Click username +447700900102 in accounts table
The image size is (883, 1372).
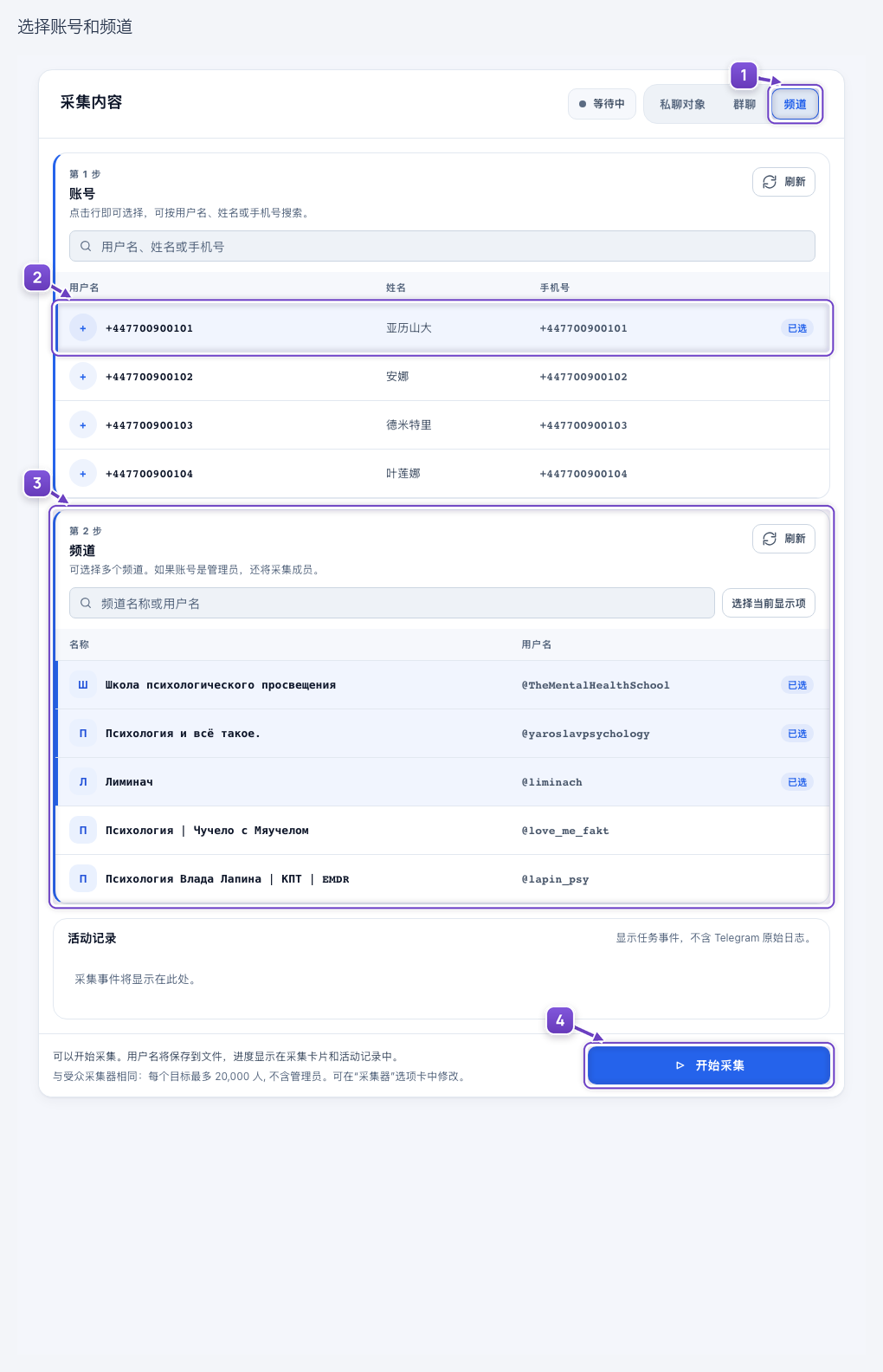(x=149, y=377)
